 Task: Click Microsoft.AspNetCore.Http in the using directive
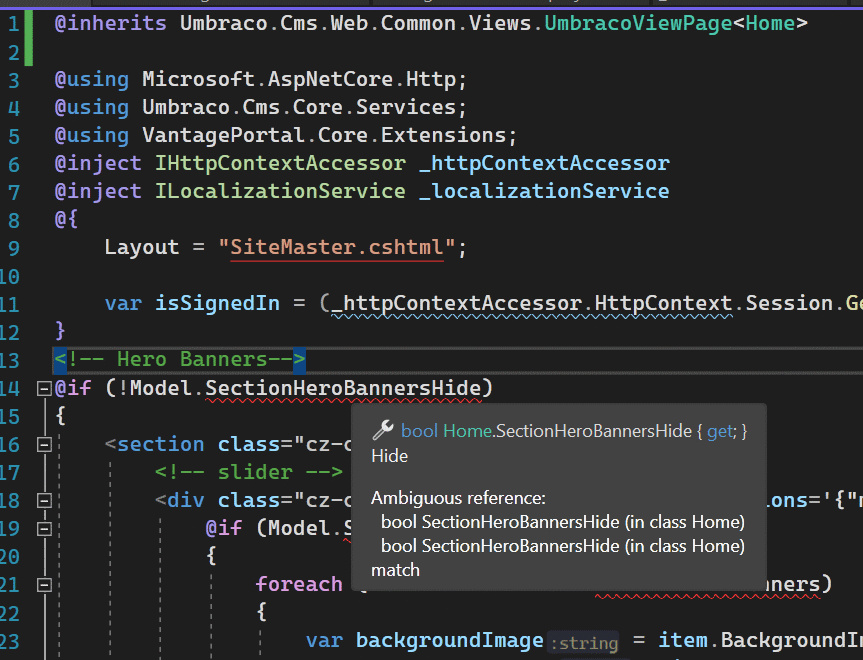(x=299, y=79)
